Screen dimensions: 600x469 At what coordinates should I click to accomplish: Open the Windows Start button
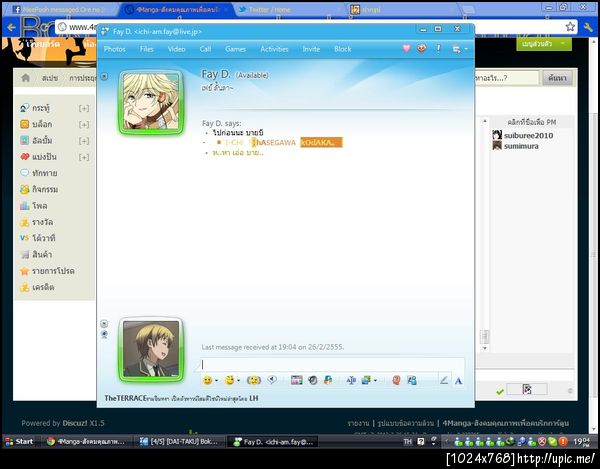pyautogui.click(x=19, y=441)
